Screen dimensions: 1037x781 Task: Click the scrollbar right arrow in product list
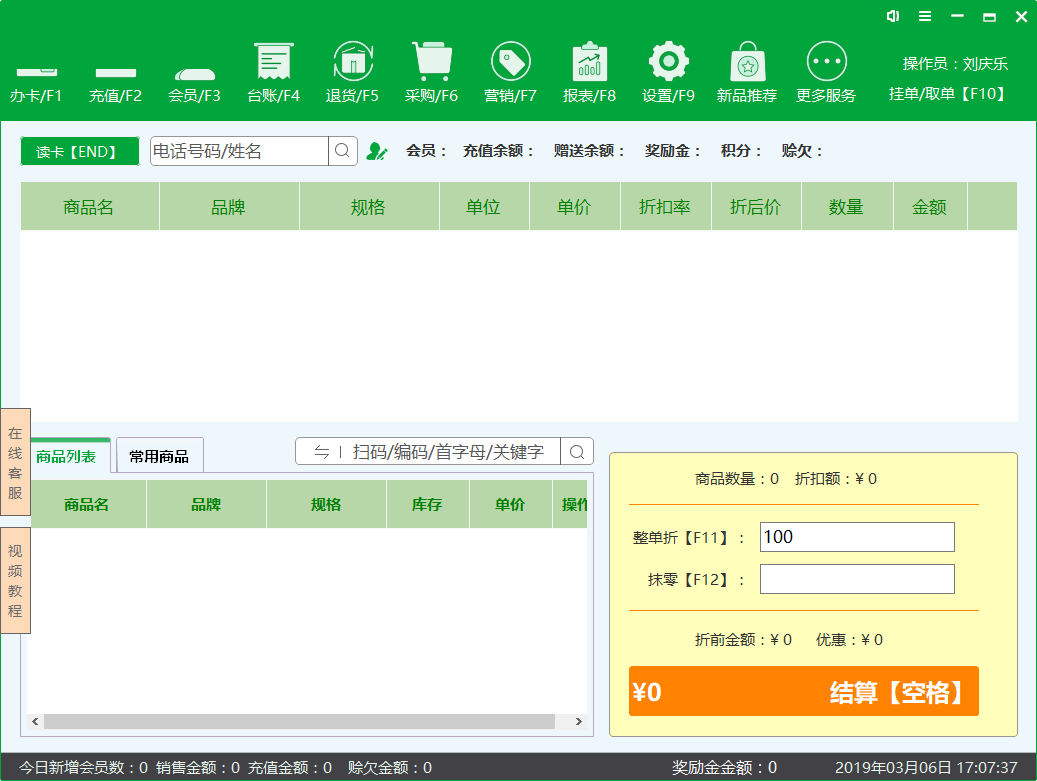pyautogui.click(x=579, y=721)
